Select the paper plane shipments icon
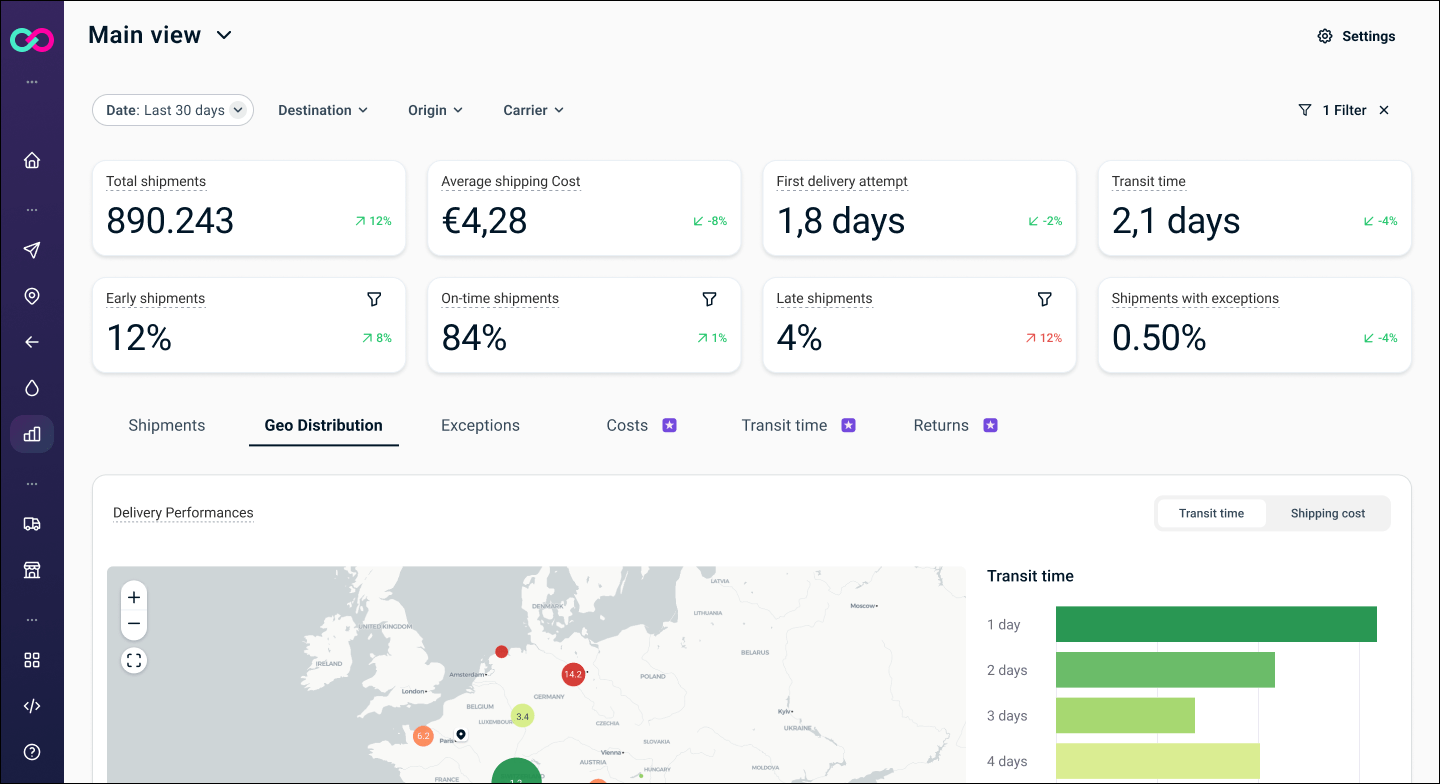Screen dimensions: 1440x784 click(x=31, y=250)
